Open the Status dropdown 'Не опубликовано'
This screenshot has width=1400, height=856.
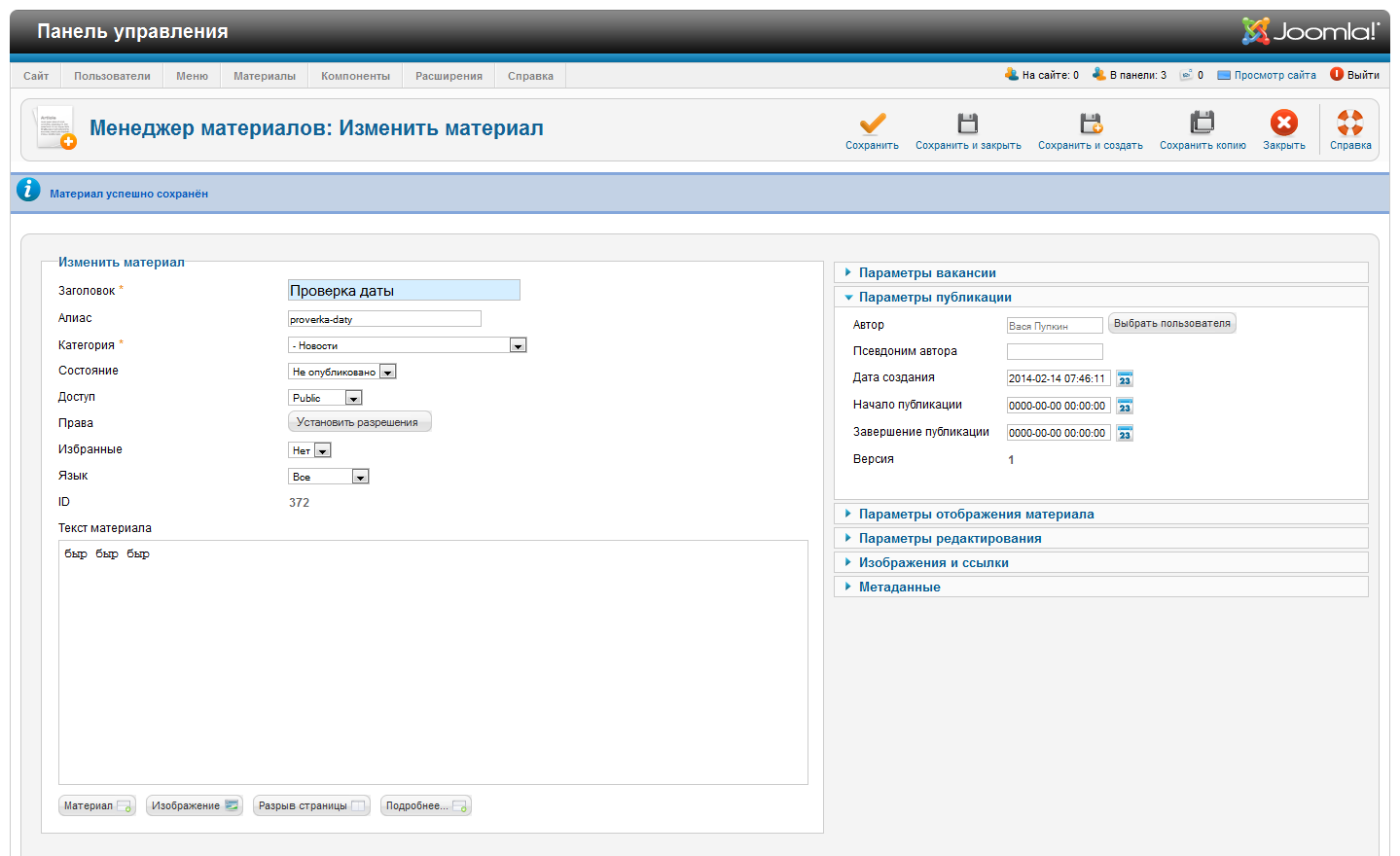tap(342, 372)
